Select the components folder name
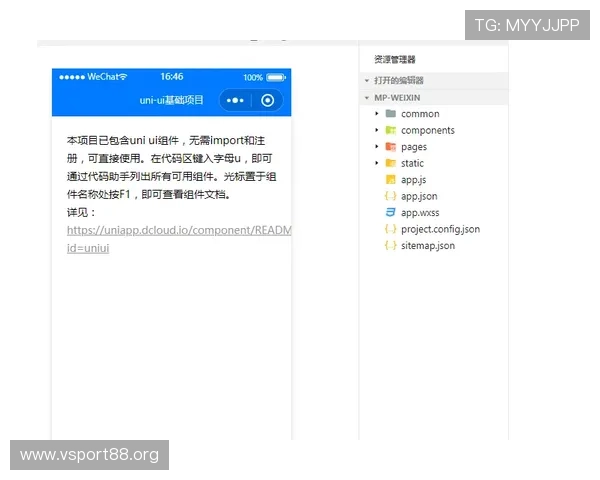This screenshot has width=600, height=480. coord(428,131)
